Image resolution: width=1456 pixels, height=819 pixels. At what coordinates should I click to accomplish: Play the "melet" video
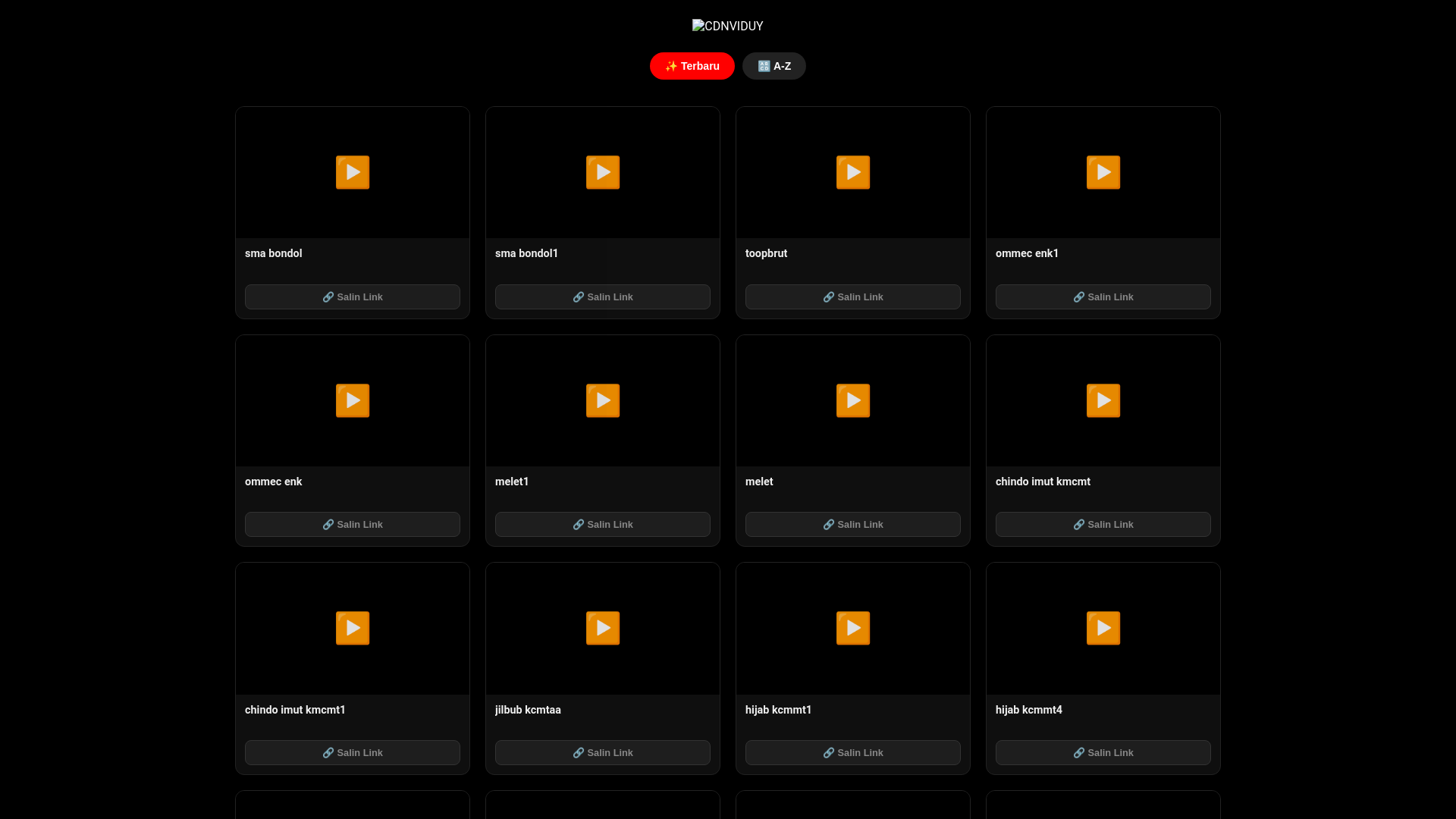tap(853, 400)
